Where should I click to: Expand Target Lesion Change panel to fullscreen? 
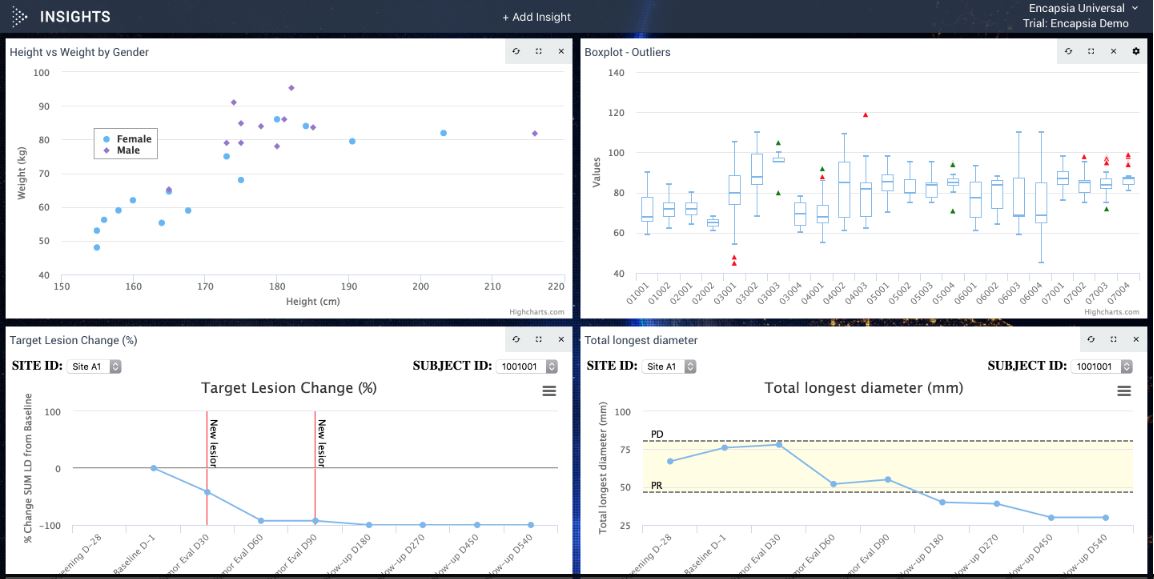click(x=539, y=339)
